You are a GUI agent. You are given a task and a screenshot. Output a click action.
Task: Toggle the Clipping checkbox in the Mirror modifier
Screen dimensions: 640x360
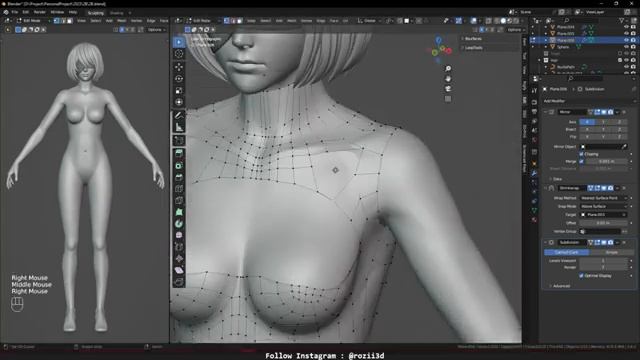point(581,154)
